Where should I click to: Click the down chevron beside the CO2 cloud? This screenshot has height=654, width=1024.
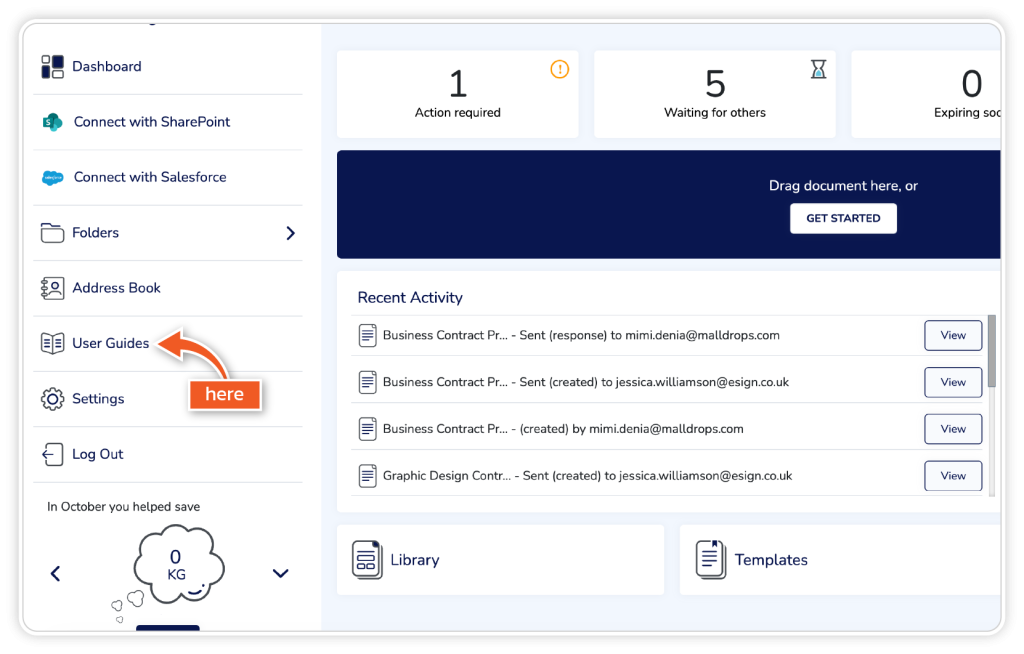click(281, 573)
